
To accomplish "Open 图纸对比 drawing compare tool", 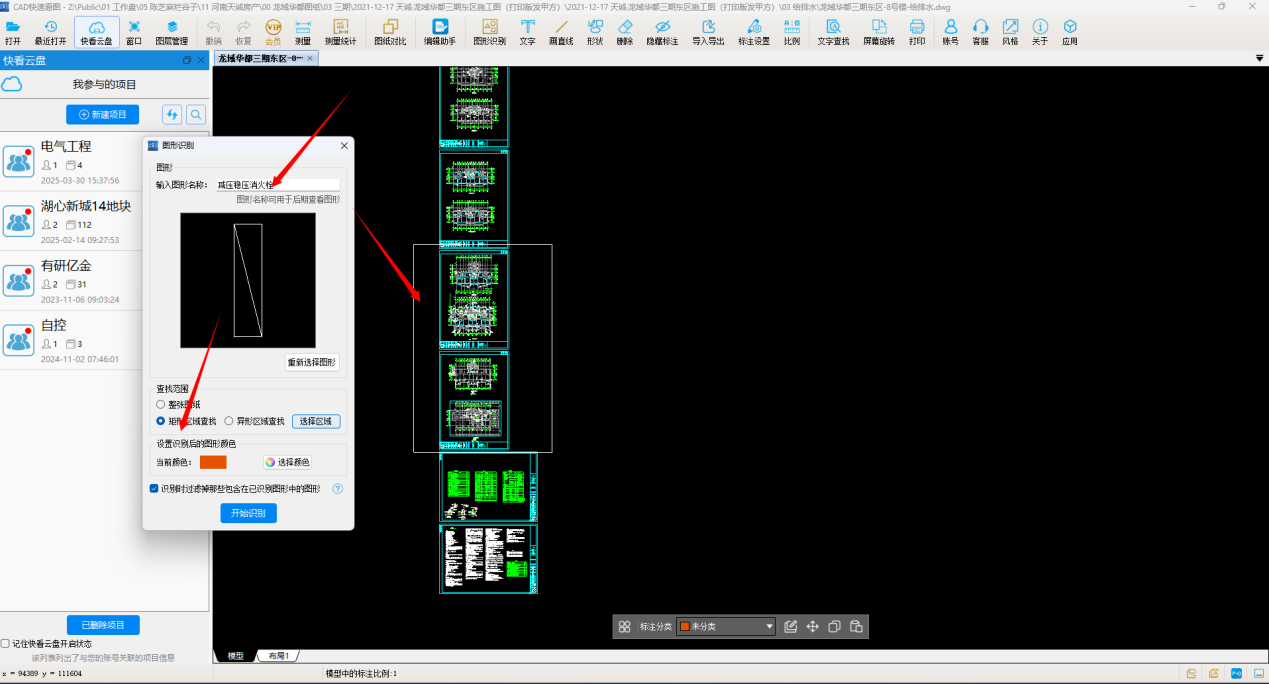I will pos(390,32).
